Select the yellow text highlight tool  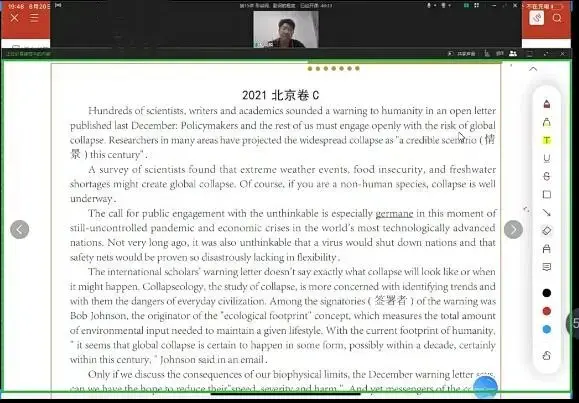pyautogui.click(x=547, y=140)
